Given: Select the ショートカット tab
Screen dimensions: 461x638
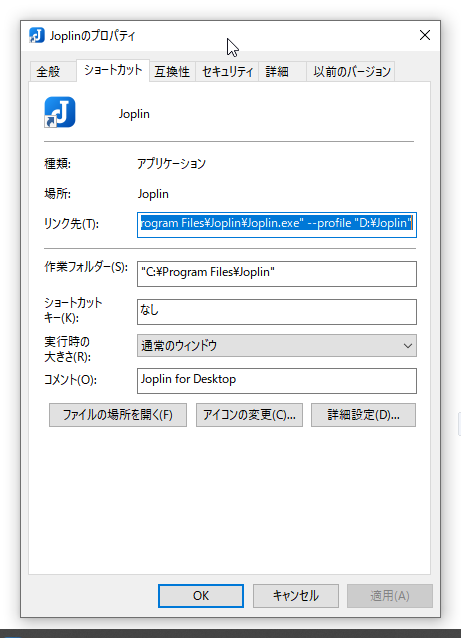Looking at the screenshot, I should [113, 70].
